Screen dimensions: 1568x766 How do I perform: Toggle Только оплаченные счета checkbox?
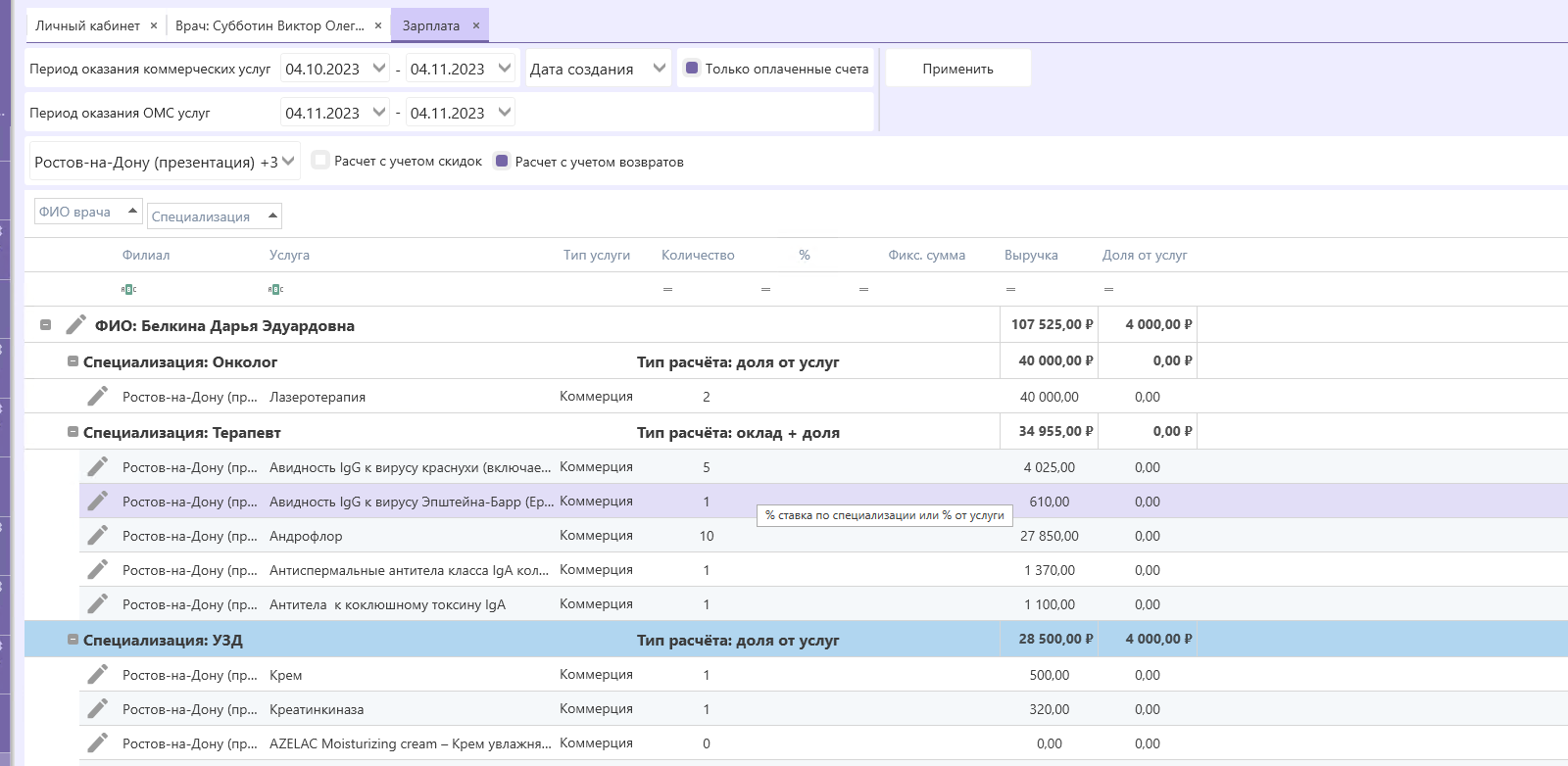tap(692, 69)
